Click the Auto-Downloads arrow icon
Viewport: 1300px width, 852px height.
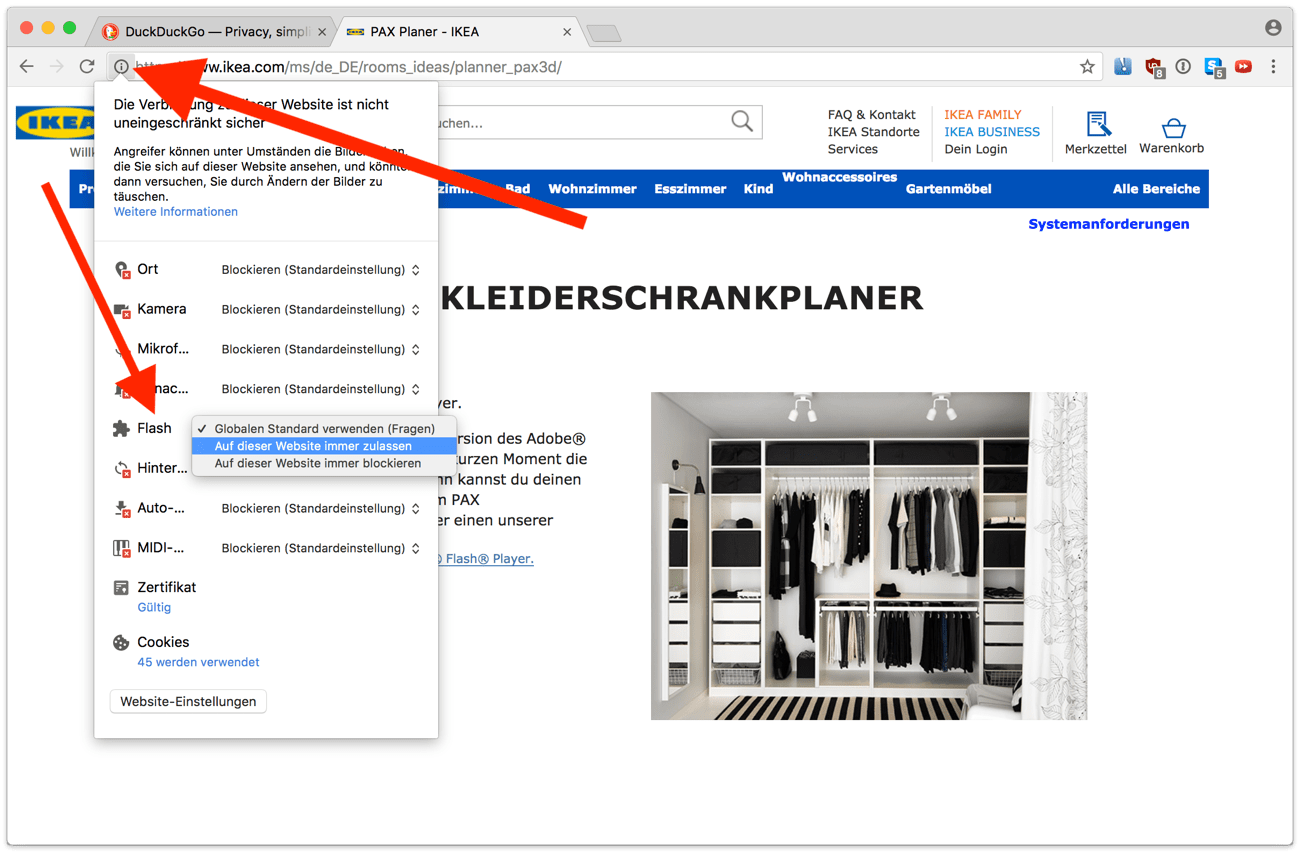(x=122, y=509)
